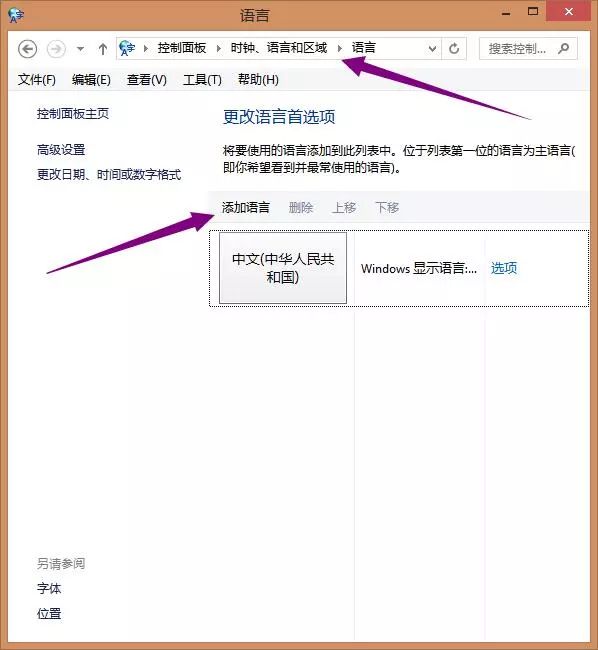Click the Forward navigation arrow

click(x=56, y=49)
